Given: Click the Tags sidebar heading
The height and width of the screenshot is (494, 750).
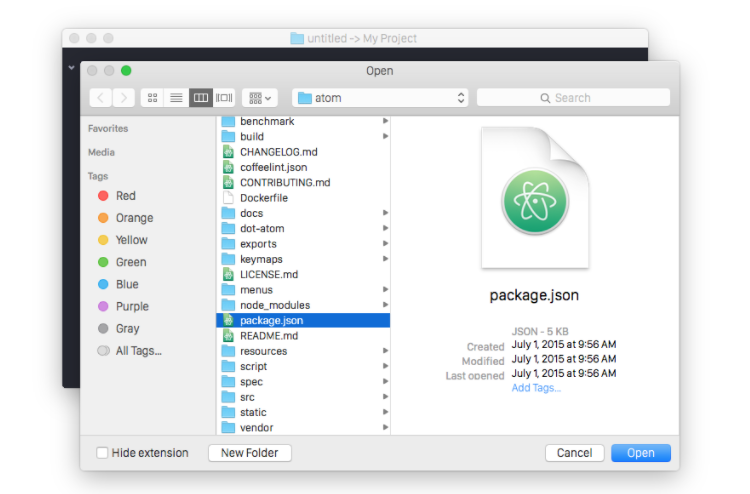Looking at the screenshot, I should coord(98,176).
